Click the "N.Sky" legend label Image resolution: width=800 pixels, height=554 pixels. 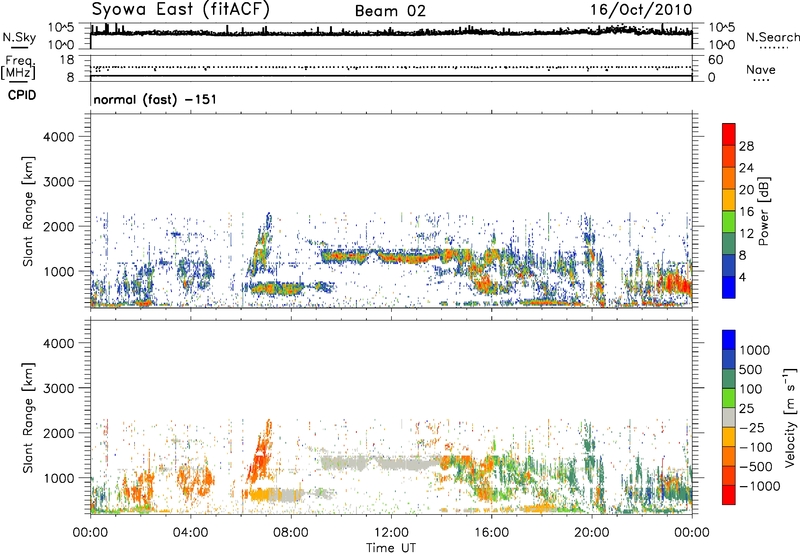click(19, 37)
